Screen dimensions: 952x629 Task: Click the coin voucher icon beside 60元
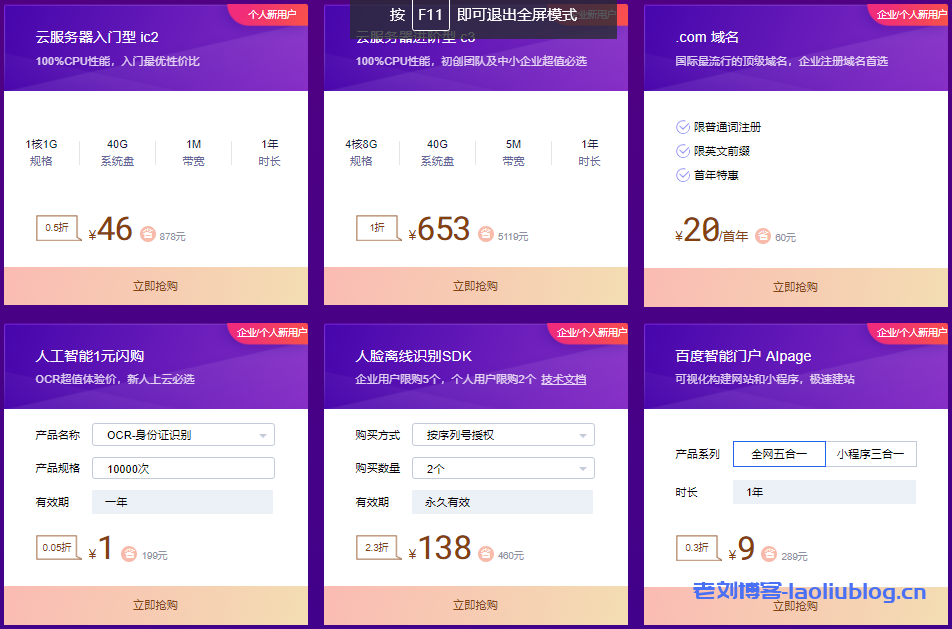pyautogui.click(x=763, y=237)
